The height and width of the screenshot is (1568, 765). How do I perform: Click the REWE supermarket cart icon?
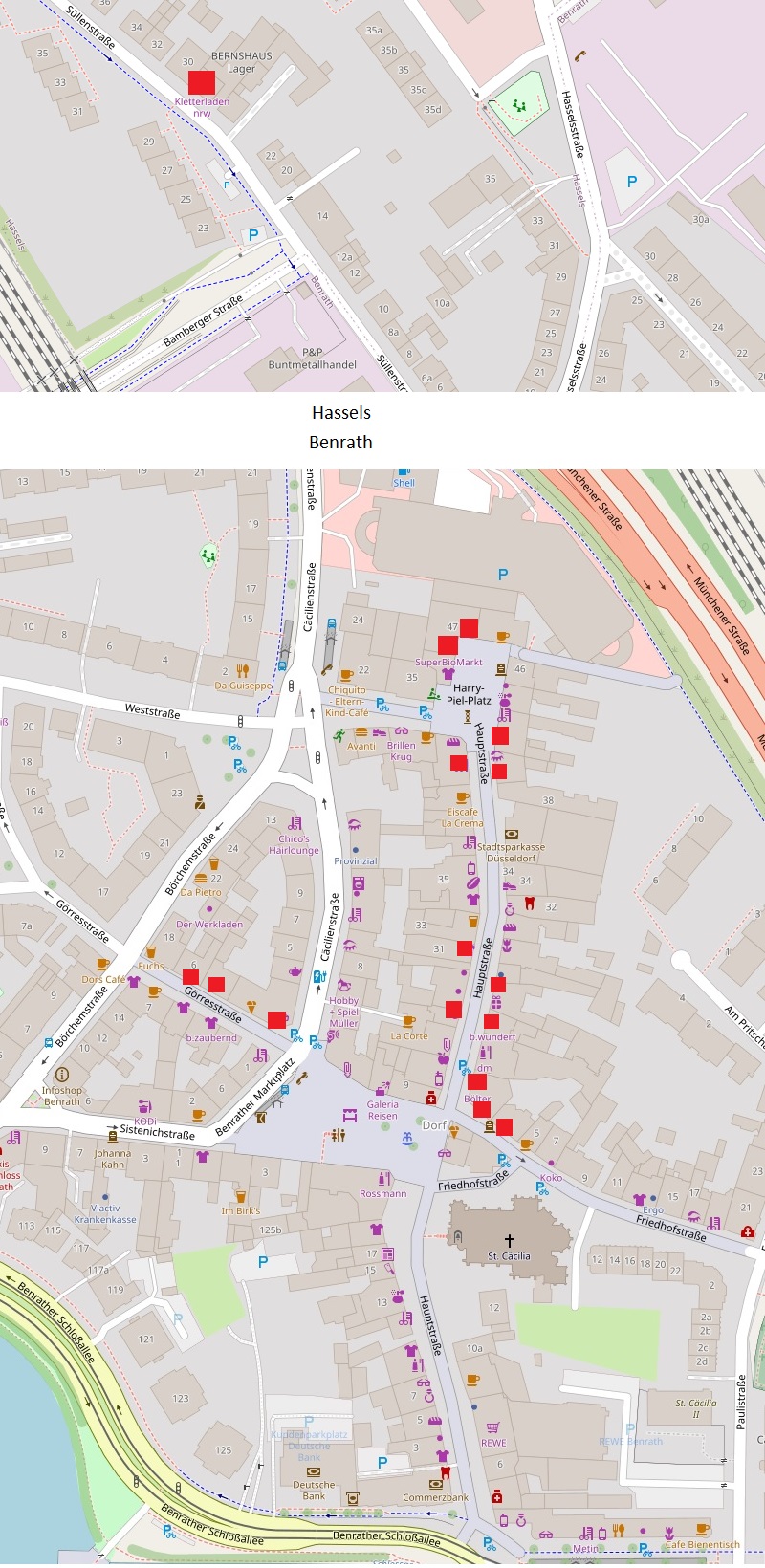point(493,1427)
